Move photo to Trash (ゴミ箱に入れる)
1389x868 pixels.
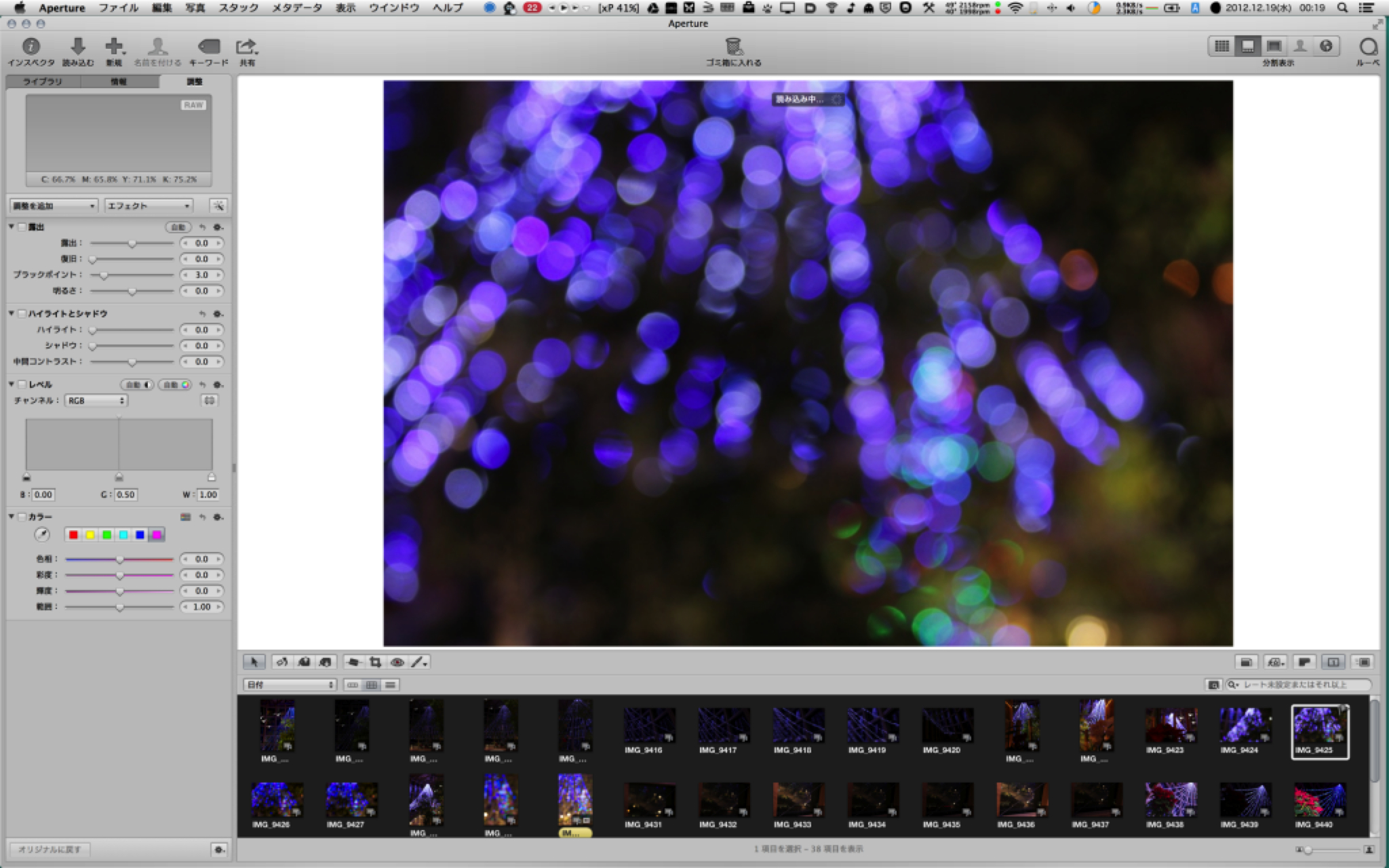[733, 47]
